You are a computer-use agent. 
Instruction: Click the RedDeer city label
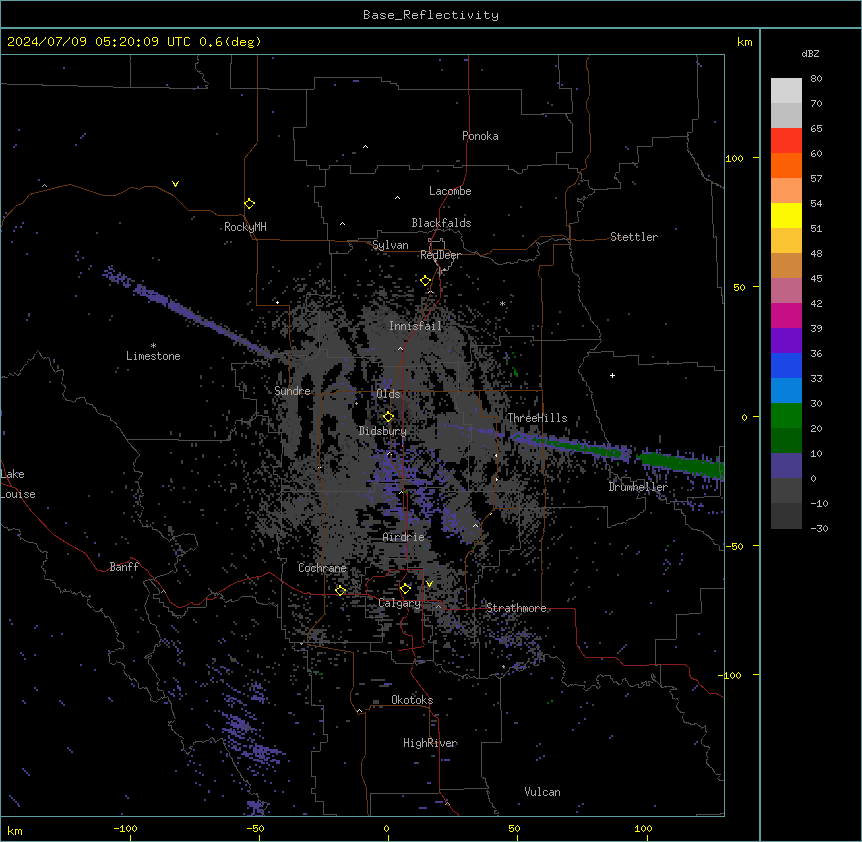[x=440, y=255]
